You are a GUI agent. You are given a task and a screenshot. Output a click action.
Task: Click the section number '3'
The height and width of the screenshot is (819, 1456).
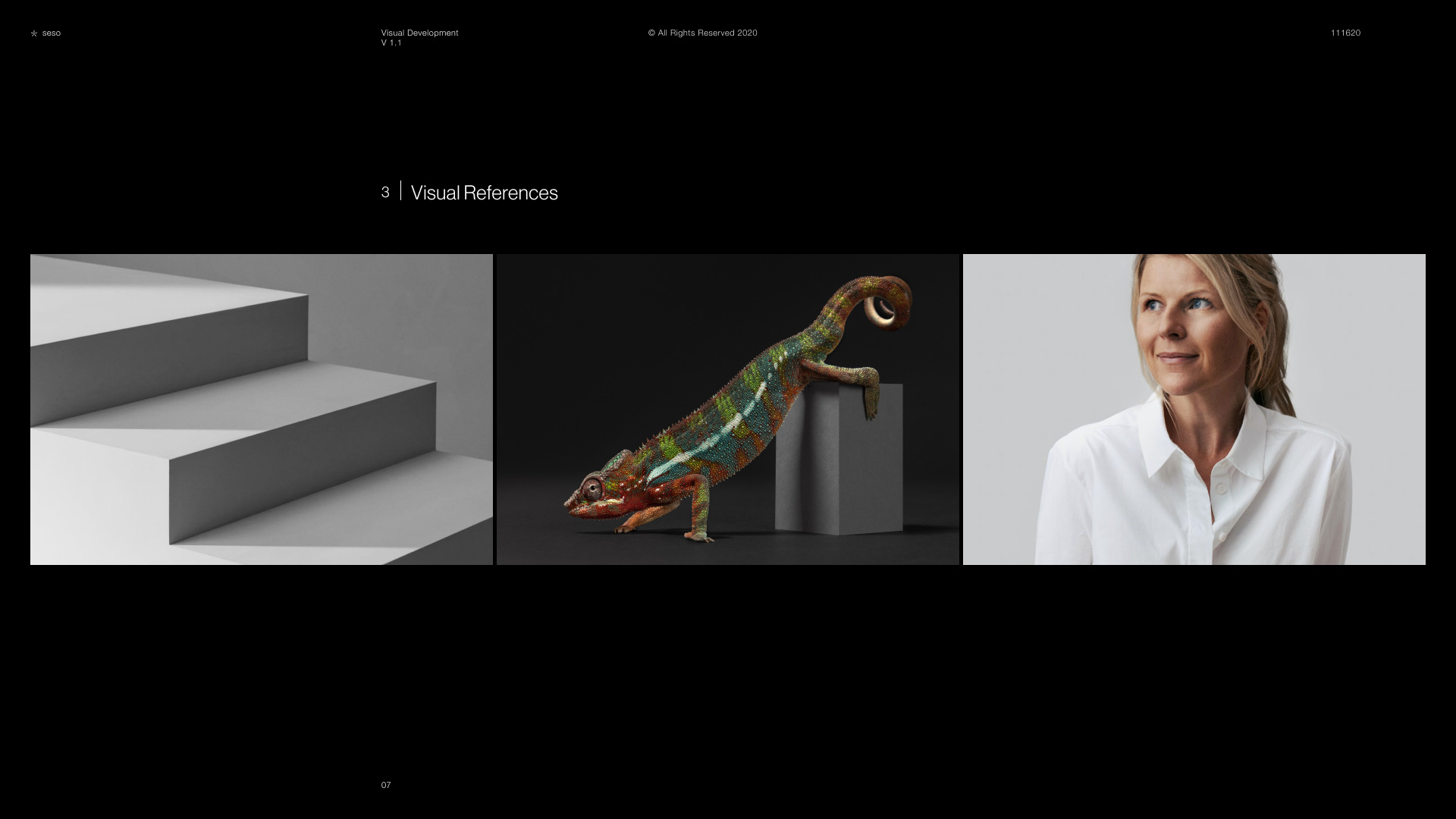385,193
